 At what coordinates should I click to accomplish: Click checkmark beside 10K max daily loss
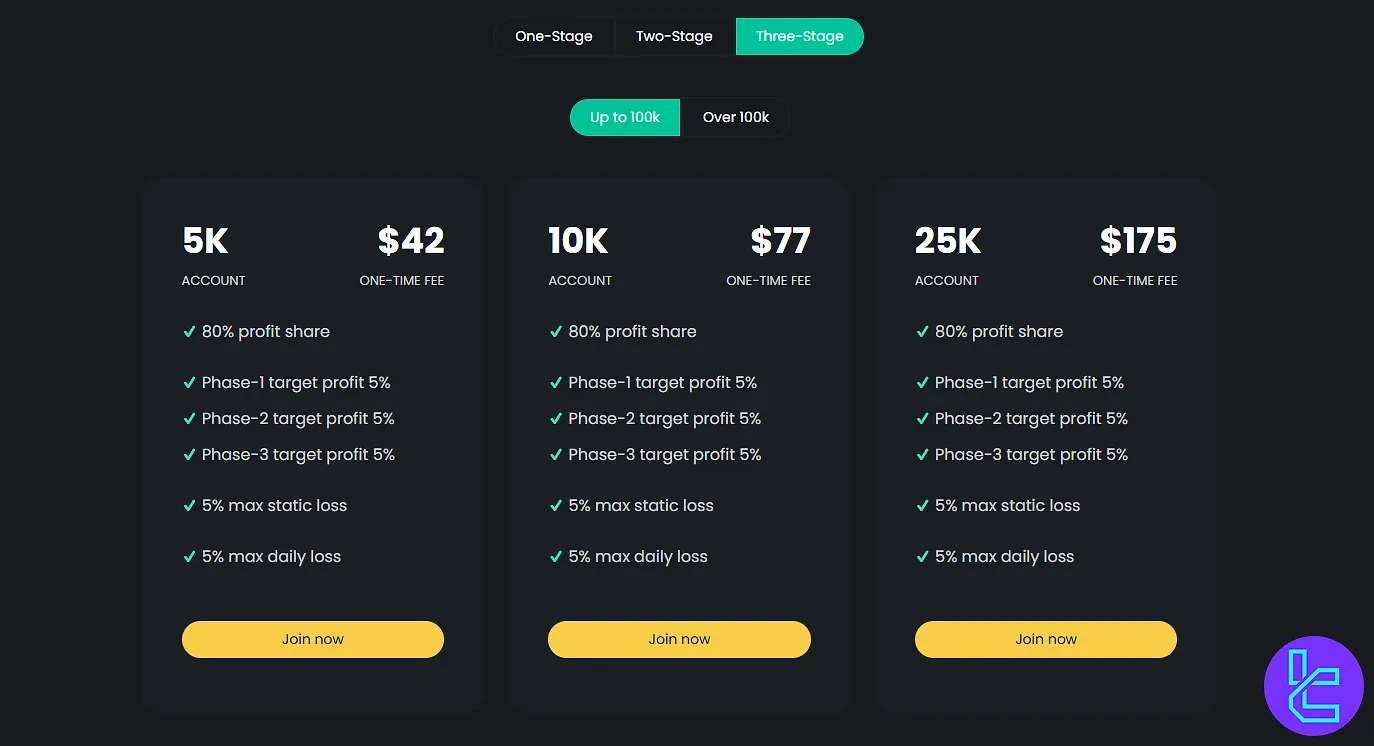(x=556, y=556)
